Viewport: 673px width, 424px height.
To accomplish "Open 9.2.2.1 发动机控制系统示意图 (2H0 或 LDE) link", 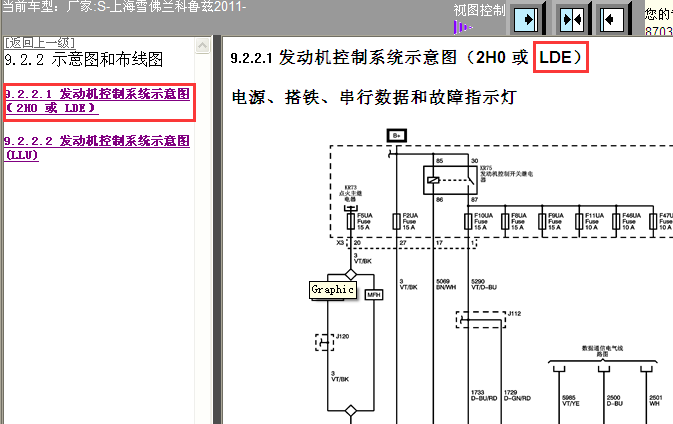I will [x=97, y=101].
